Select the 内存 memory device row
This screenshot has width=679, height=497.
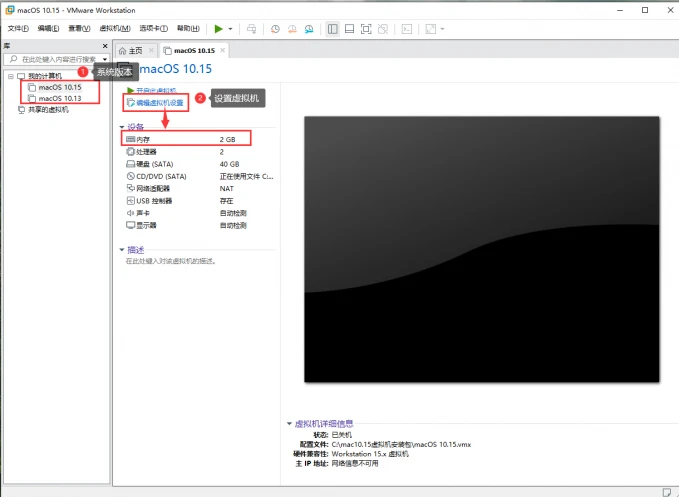pos(185,140)
